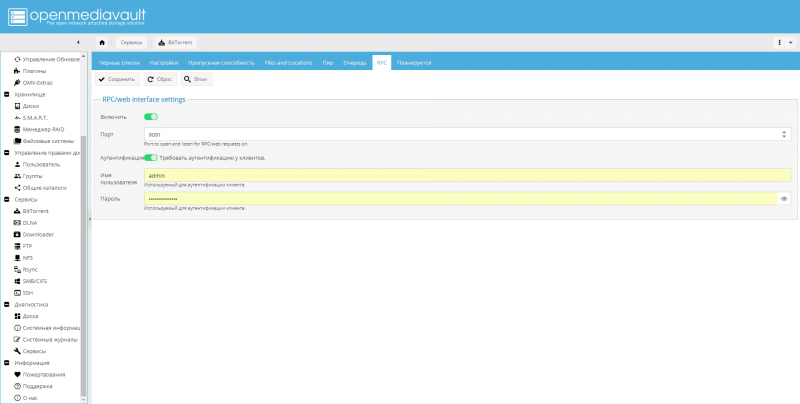This screenshot has width=800, height=404.
Task: Select the active RPC tab
Action: (382, 63)
